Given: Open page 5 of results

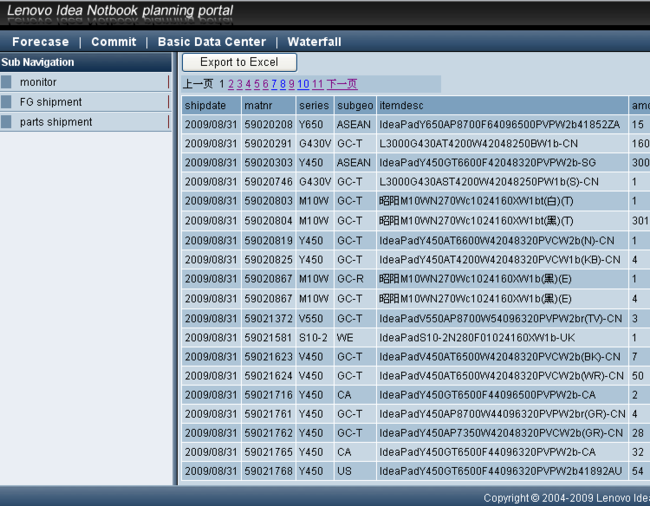Looking at the screenshot, I should pos(257,84).
